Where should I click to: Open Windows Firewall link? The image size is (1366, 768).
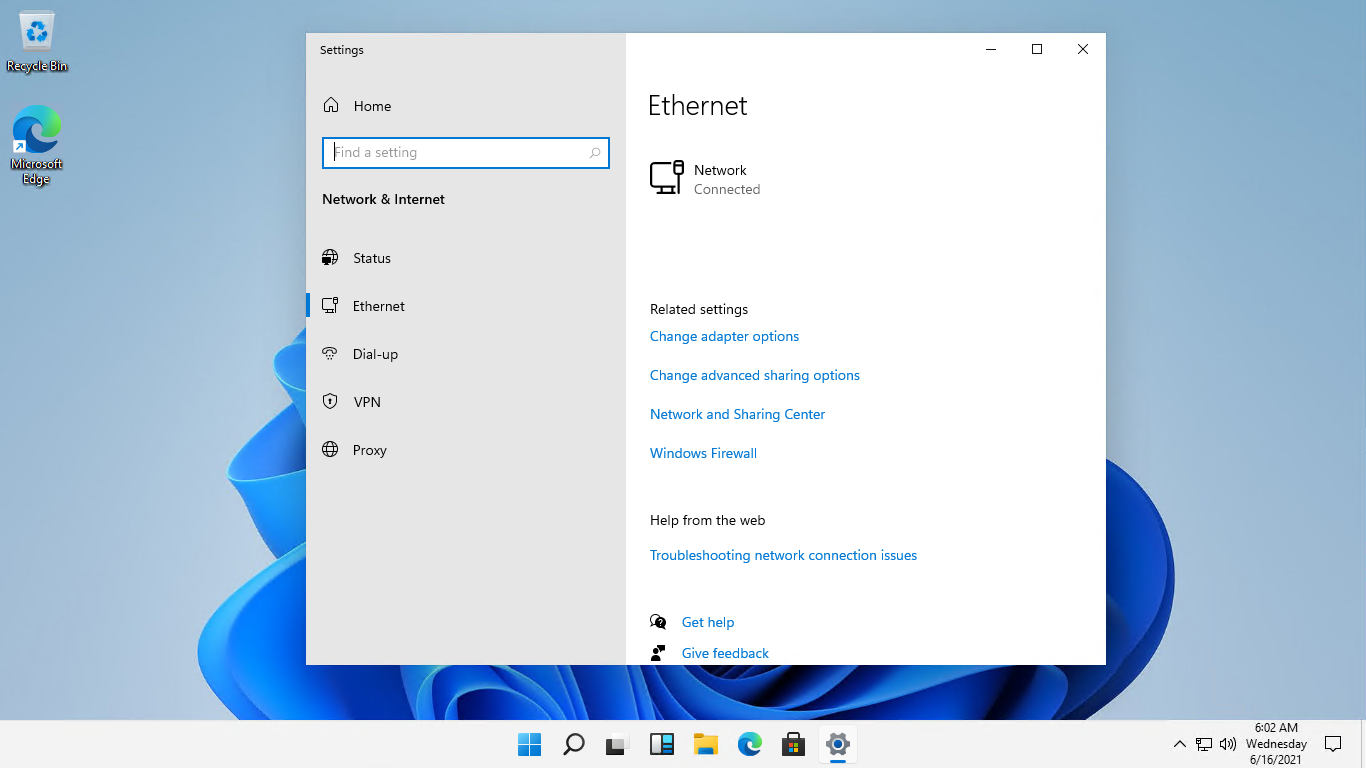pos(703,454)
